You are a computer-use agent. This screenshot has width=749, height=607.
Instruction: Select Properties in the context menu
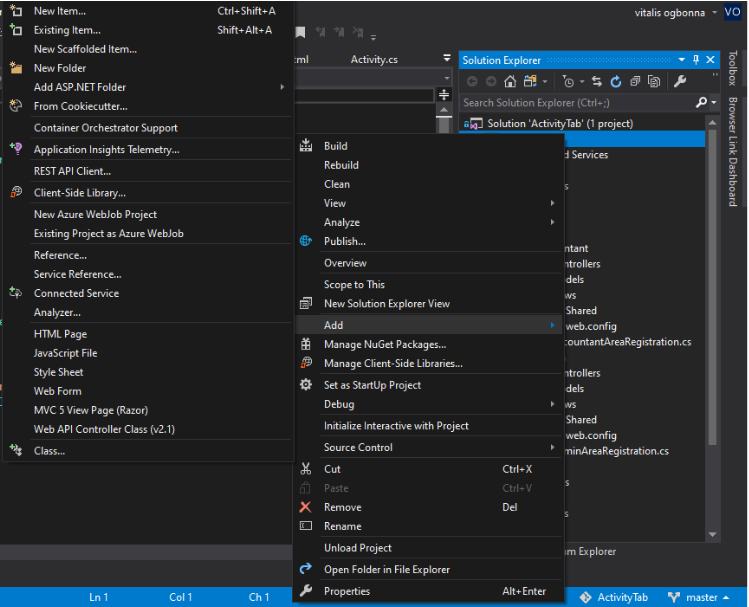428,591
